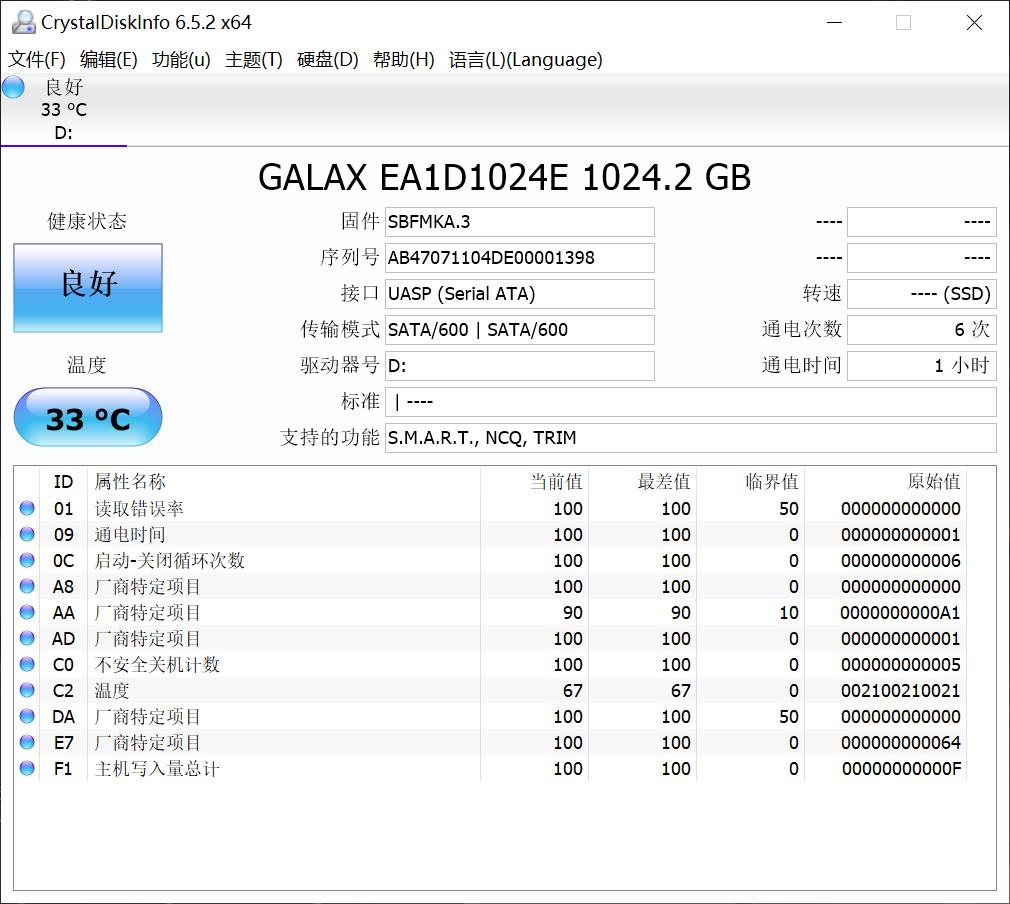Image resolution: width=1010 pixels, height=904 pixels.
Task: Select the status dot next to 温度 attribute C2
Action: (26, 690)
